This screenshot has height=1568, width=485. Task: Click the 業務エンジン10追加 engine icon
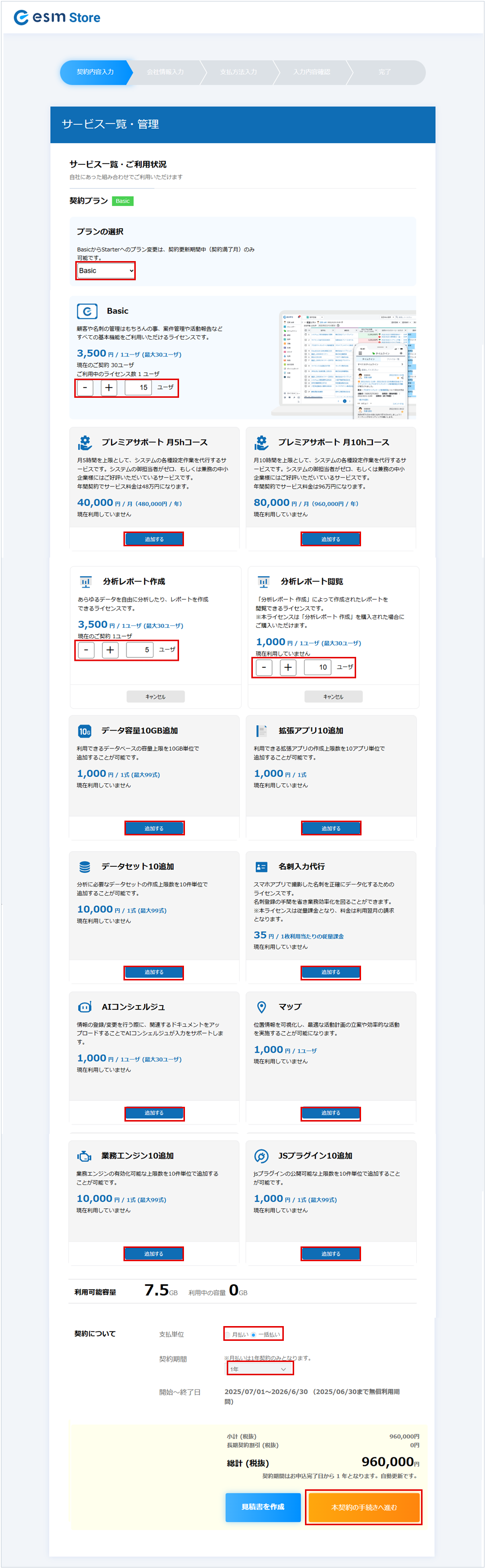[85, 1156]
